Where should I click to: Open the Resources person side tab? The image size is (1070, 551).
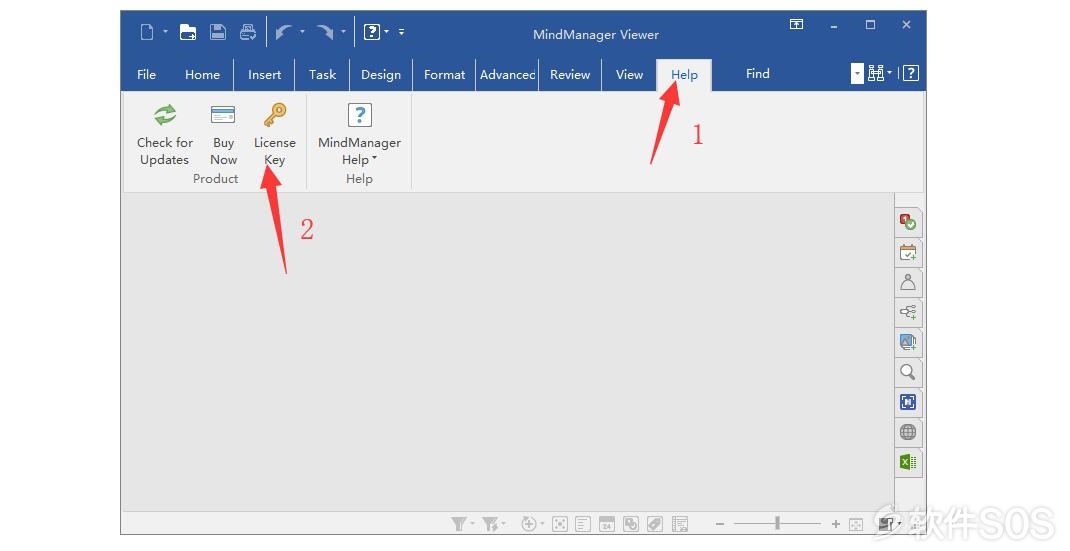click(908, 282)
